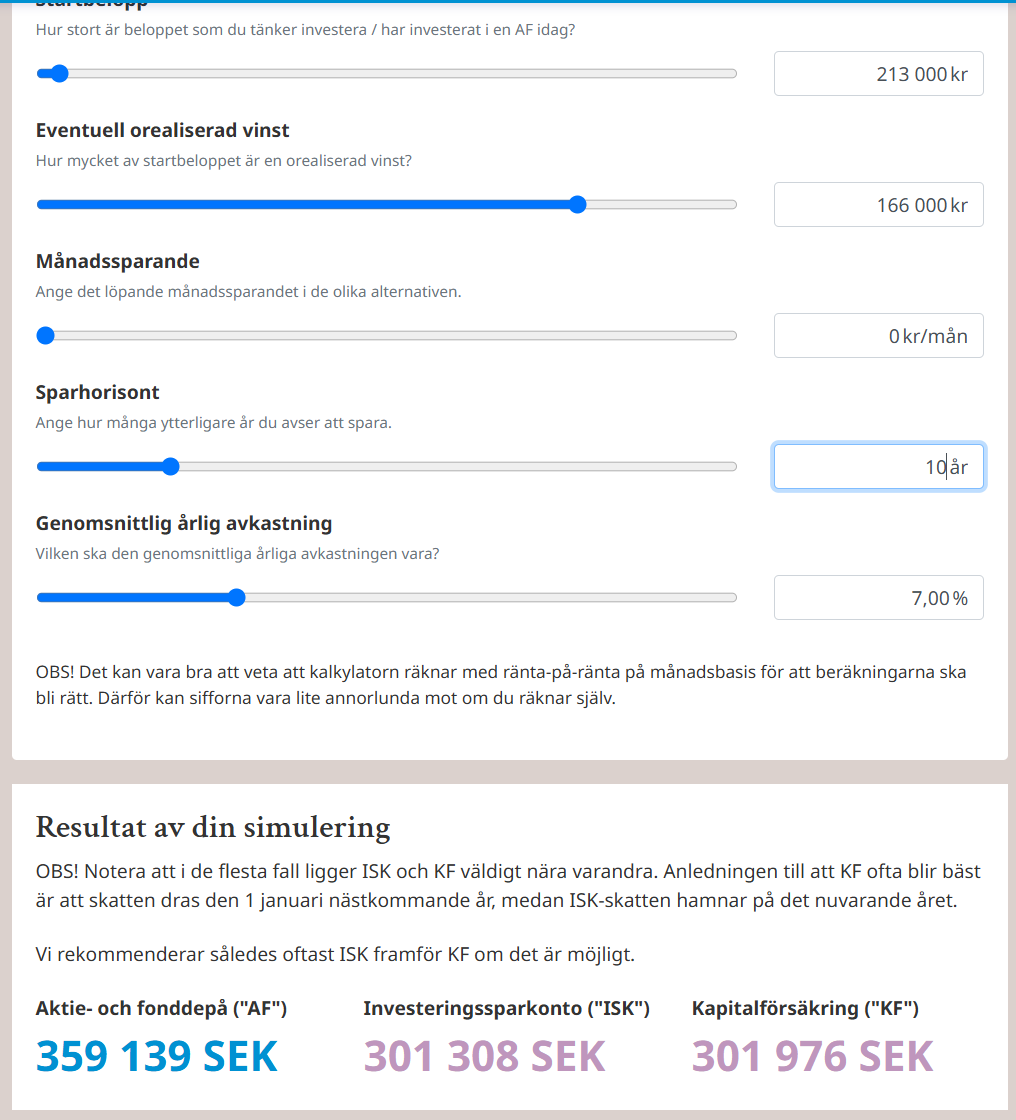This screenshot has height=1120, width=1016.
Task: Click the 10 år savings horizon field
Action: pos(878,467)
